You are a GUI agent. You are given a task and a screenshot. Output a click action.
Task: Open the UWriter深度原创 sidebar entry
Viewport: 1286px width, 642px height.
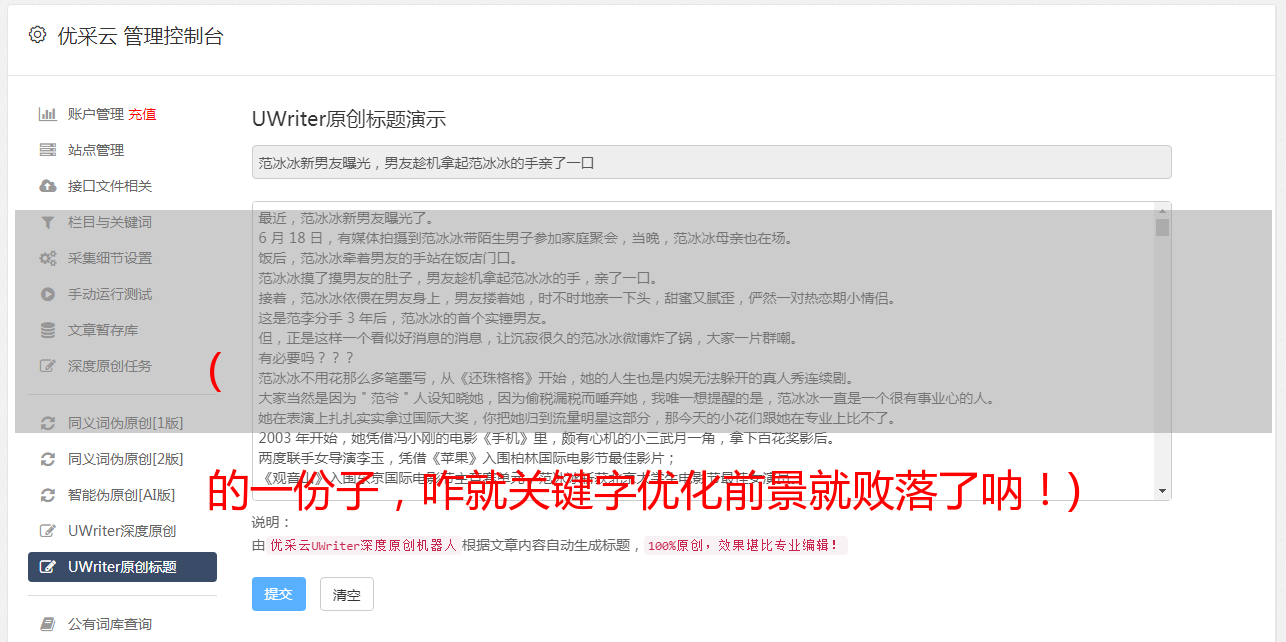point(122,531)
